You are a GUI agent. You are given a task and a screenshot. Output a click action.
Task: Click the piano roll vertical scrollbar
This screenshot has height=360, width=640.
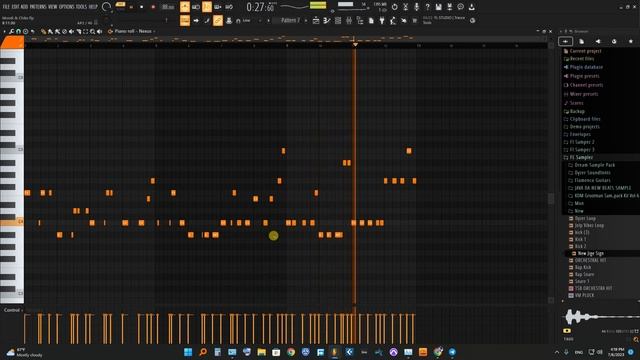[x=551, y=198]
